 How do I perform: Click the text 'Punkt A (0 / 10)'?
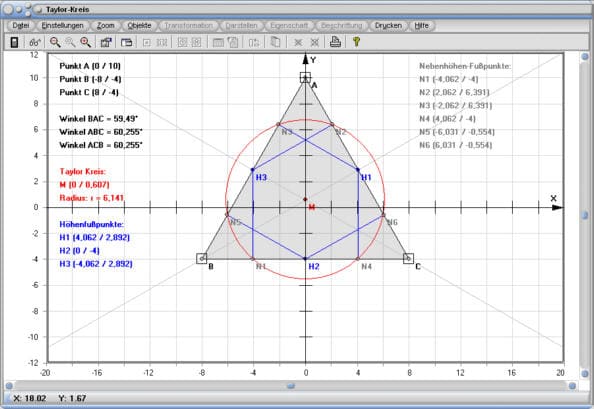pos(90,66)
